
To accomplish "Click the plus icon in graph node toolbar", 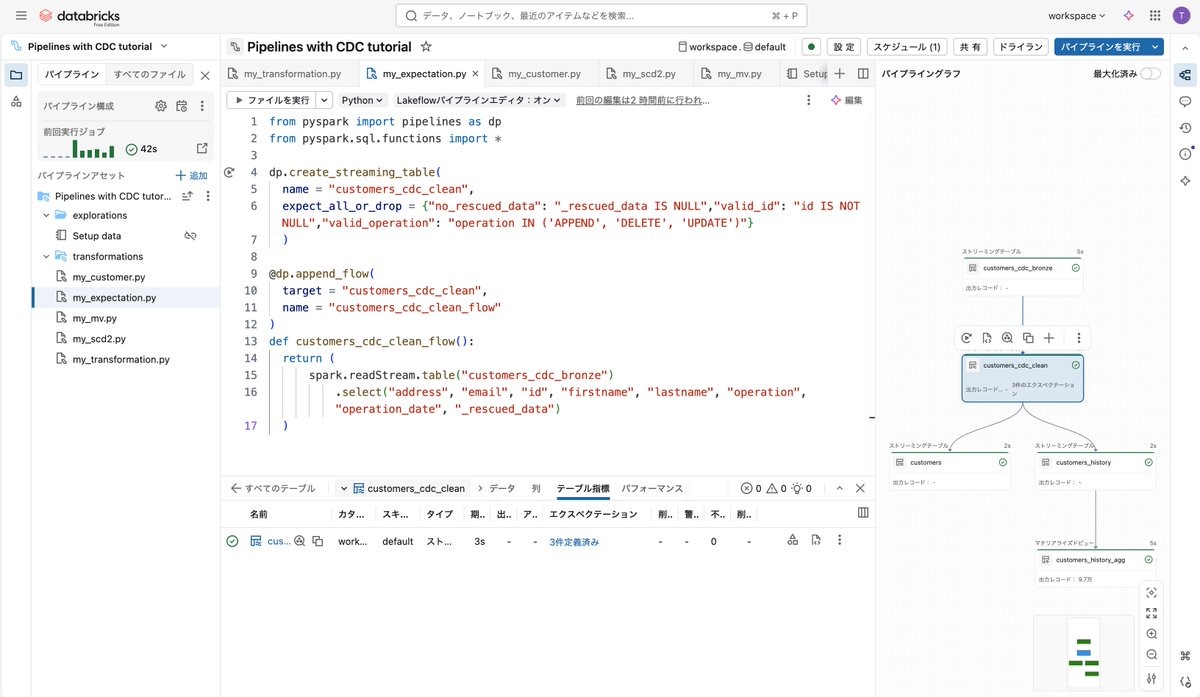I will coord(1049,338).
